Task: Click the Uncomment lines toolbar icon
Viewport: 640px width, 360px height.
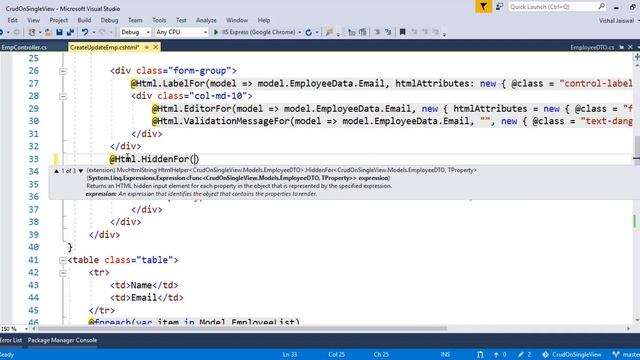Action: point(388,32)
